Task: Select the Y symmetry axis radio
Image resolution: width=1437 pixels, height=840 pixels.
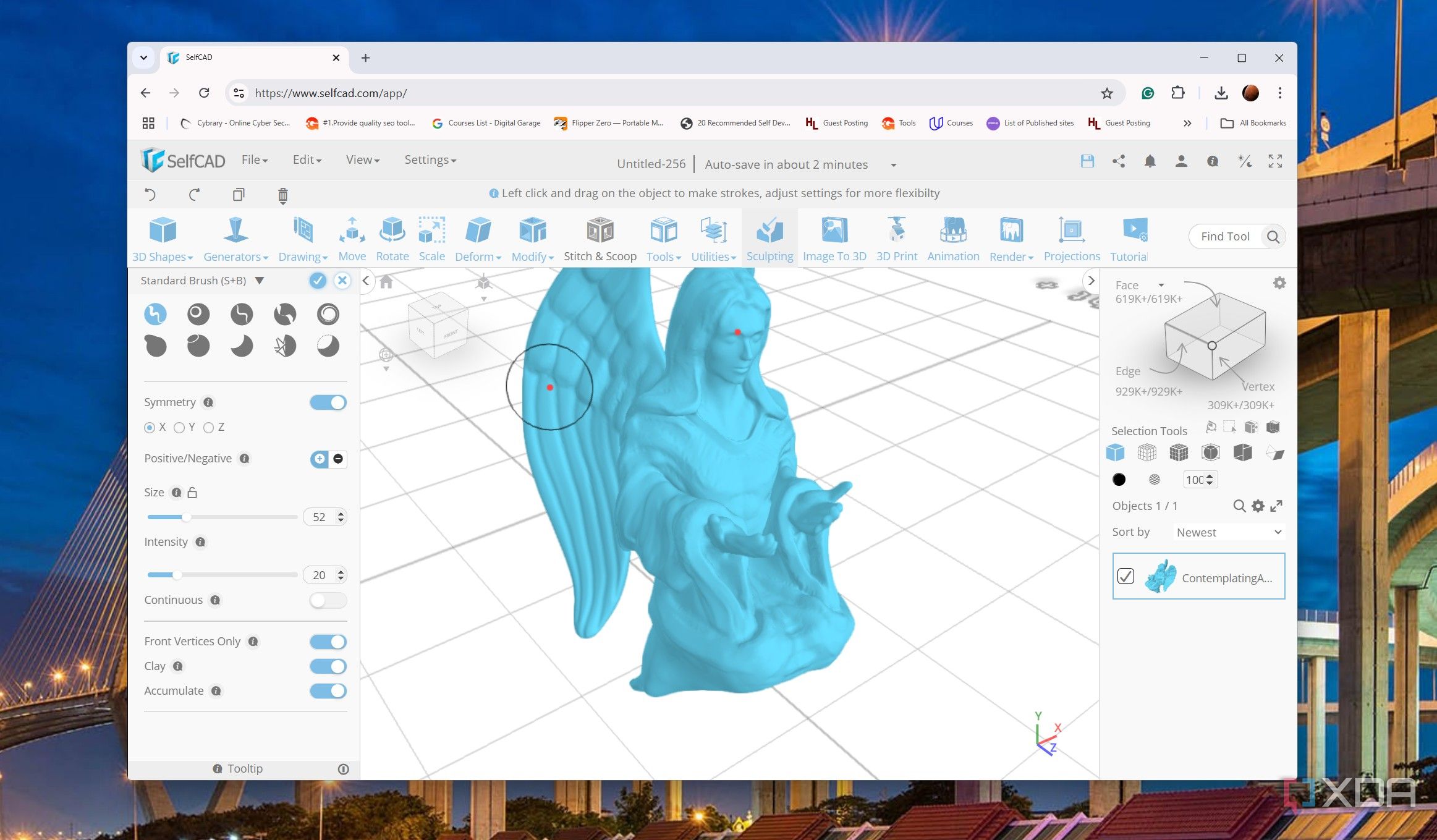Action: click(x=179, y=428)
